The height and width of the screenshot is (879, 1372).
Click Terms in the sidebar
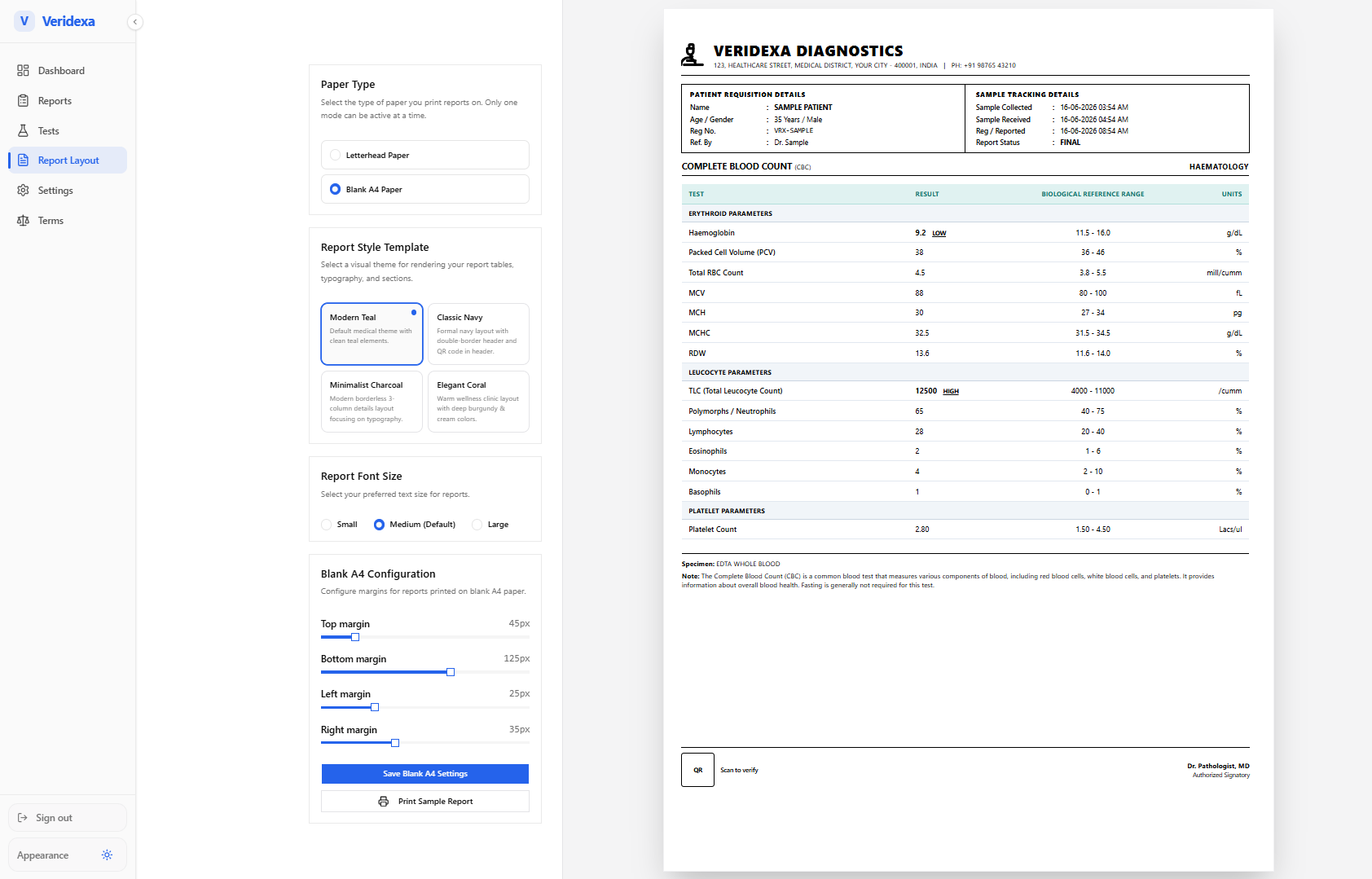68,221
